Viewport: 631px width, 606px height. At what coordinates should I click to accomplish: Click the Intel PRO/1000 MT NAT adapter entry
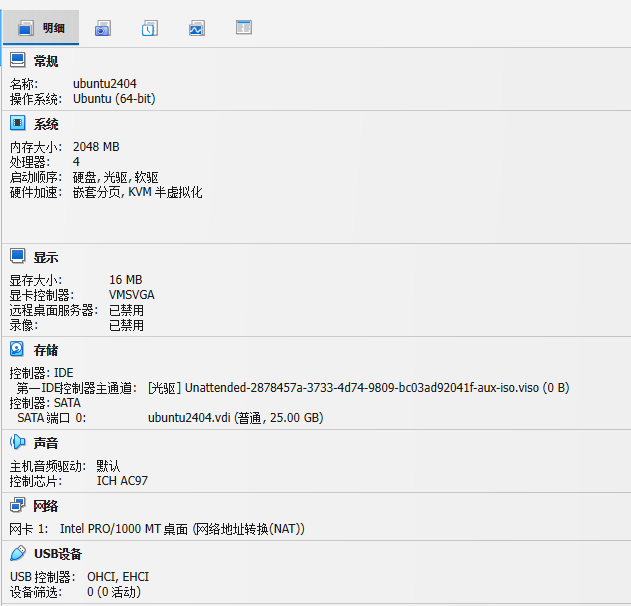[x=182, y=529]
